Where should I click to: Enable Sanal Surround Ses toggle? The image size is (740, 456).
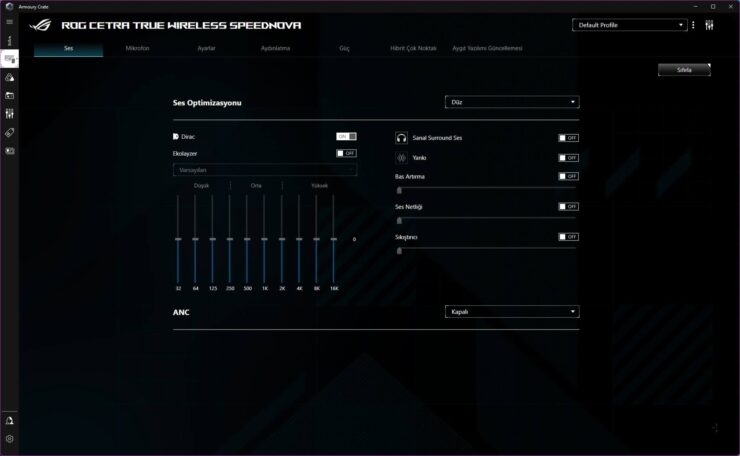568,138
